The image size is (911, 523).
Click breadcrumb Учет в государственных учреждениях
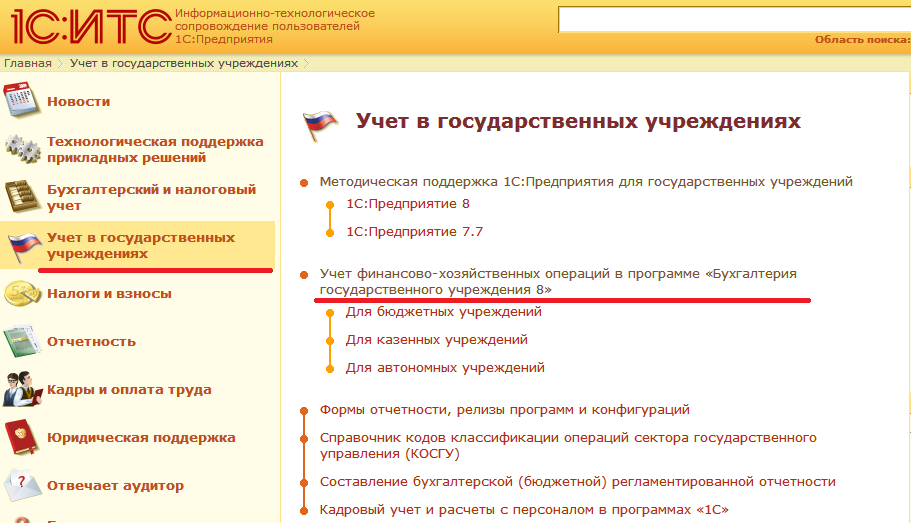pos(184,63)
